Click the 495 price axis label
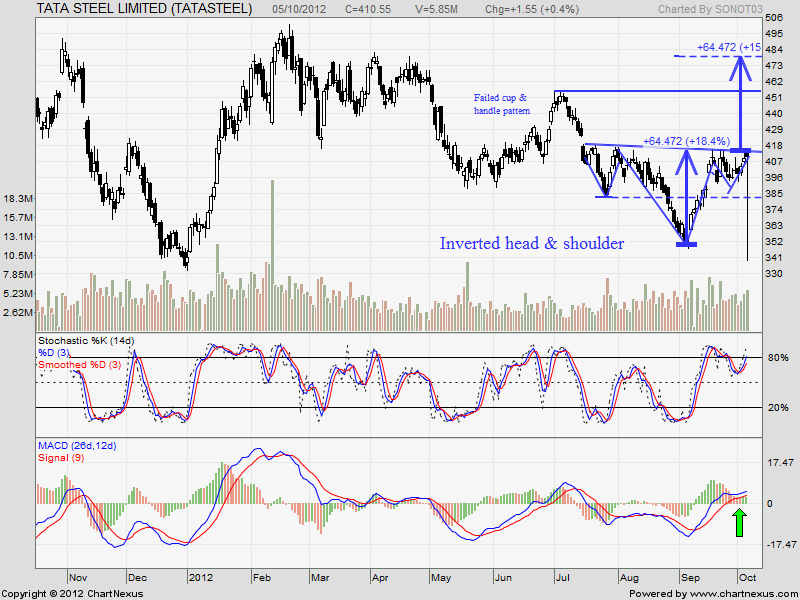 point(774,34)
